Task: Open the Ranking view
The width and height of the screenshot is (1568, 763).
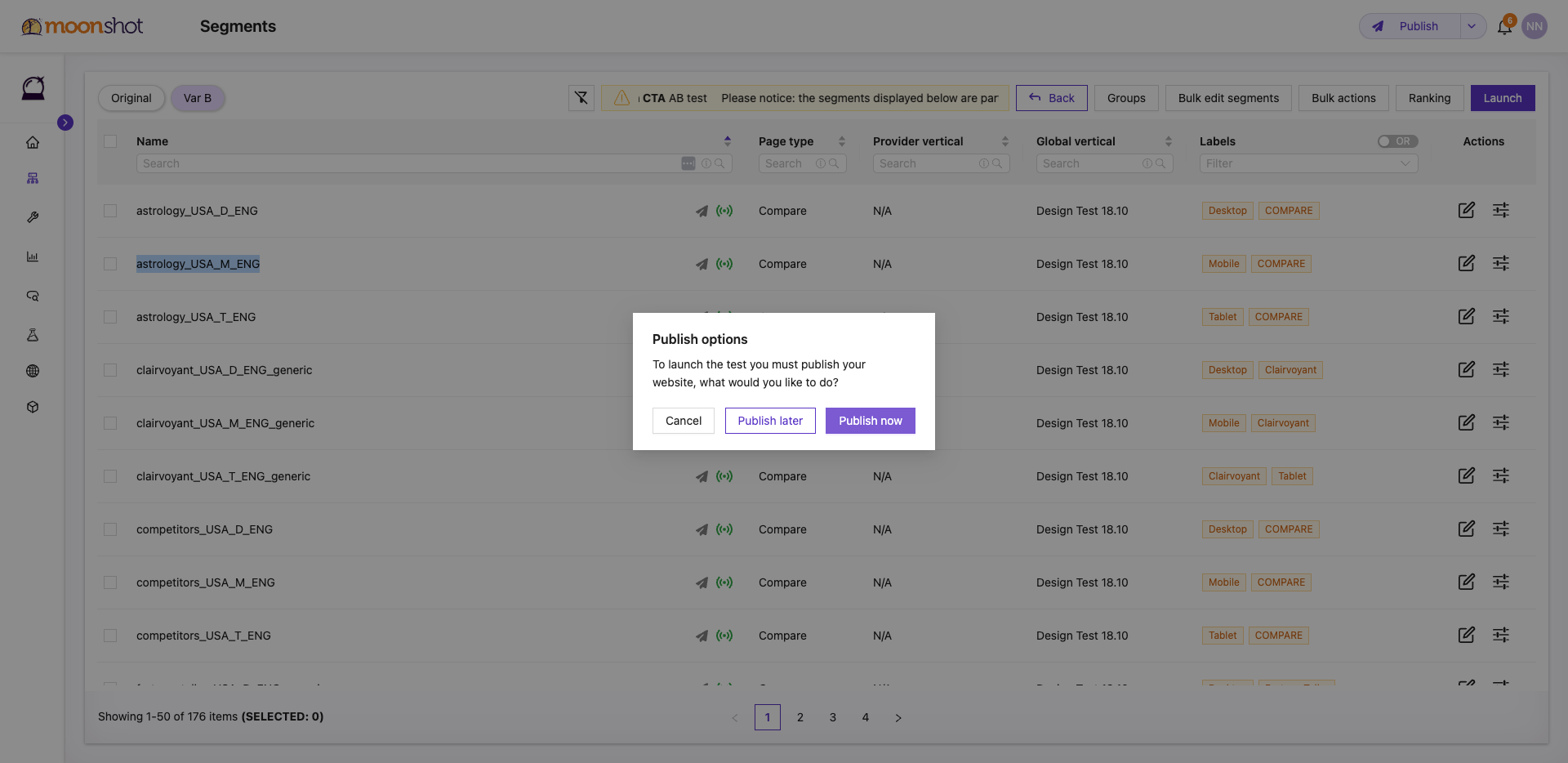Action: 1429,98
